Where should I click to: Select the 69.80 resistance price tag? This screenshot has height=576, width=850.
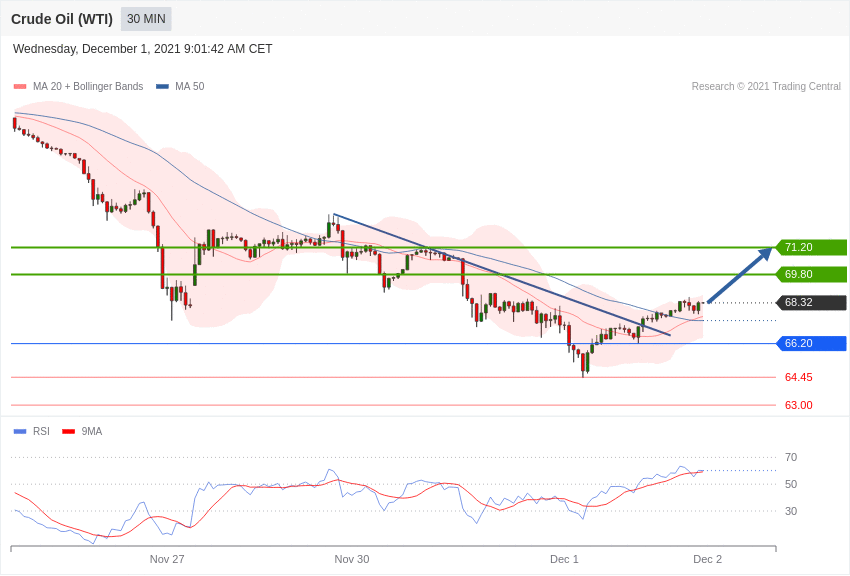tap(811, 274)
